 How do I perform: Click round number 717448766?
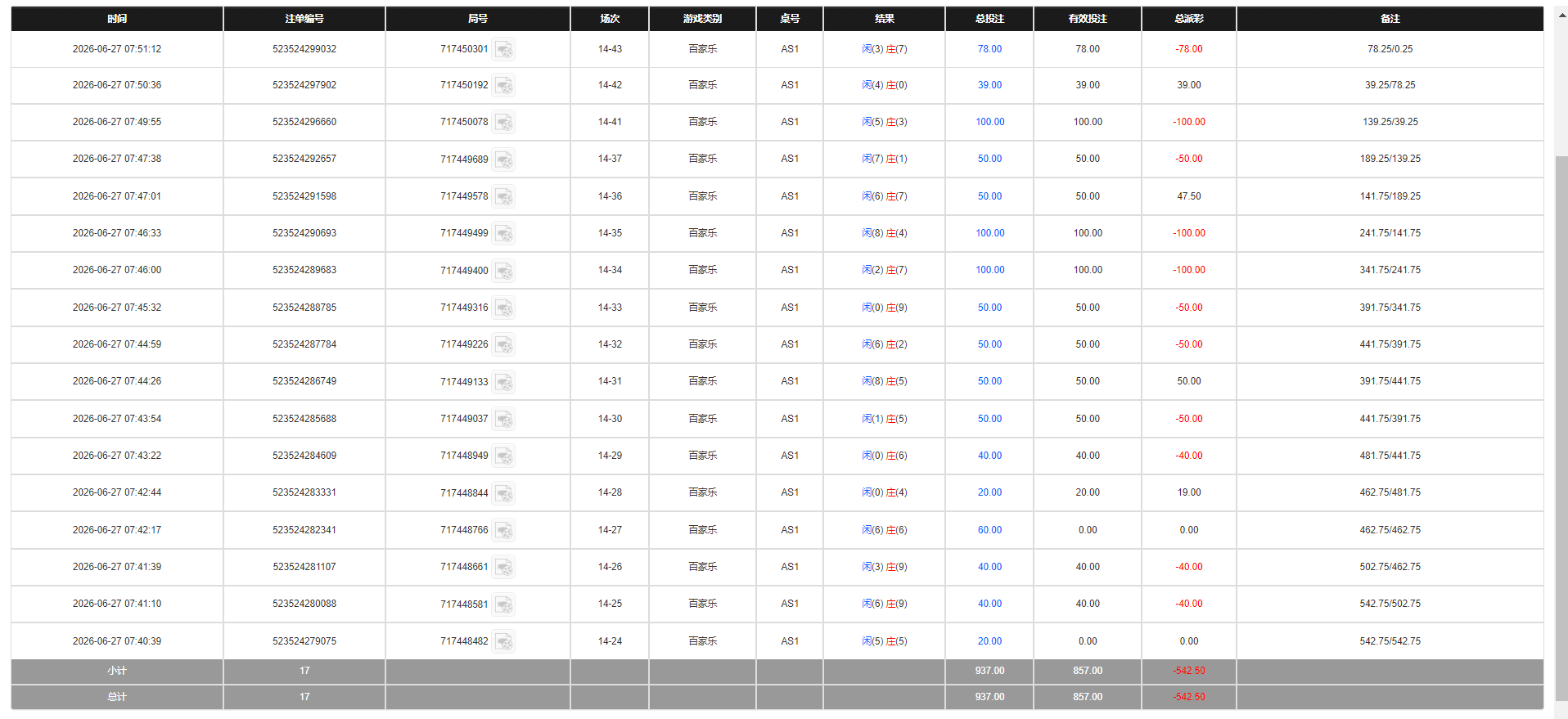click(x=464, y=530)
